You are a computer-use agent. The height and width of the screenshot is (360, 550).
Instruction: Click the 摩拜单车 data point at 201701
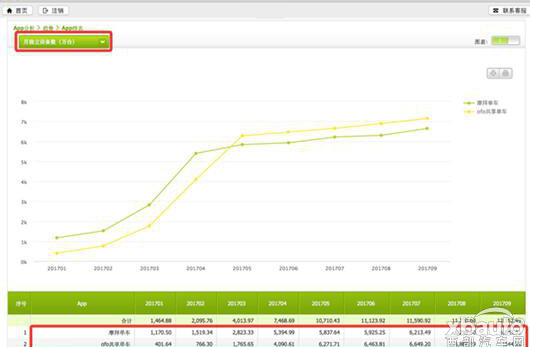pos(57,238)
